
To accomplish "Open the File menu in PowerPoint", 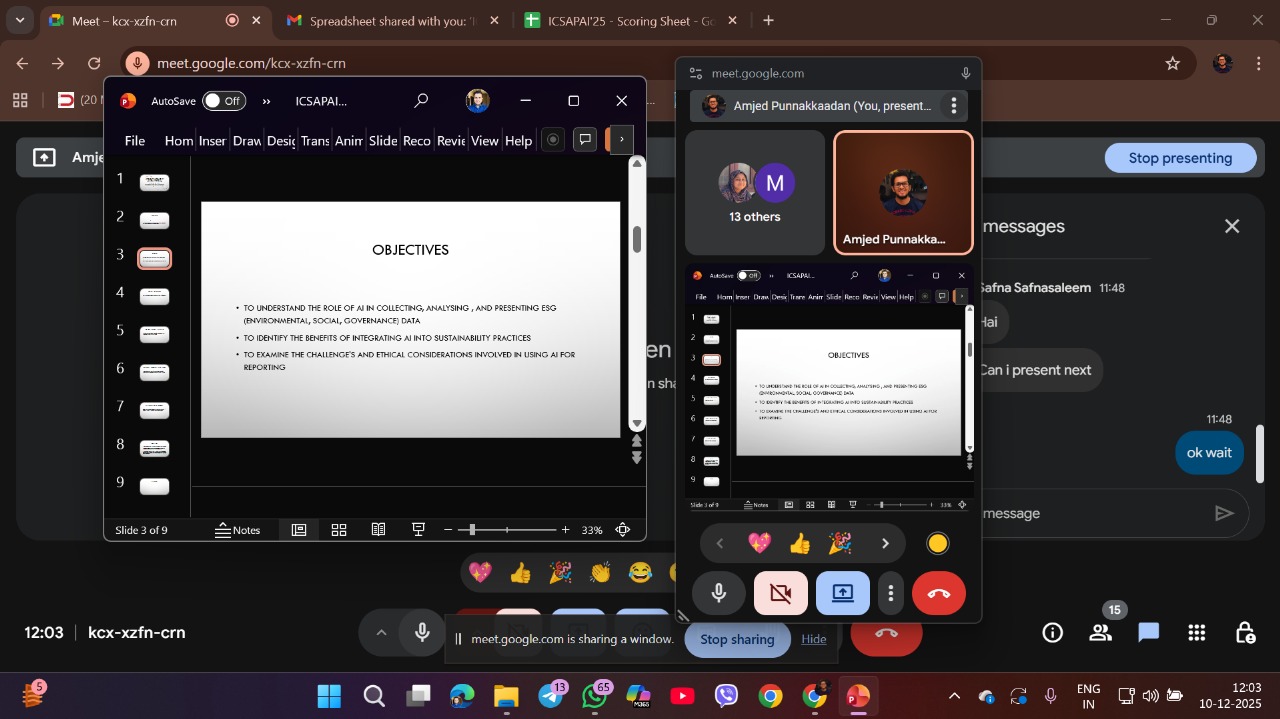I will 135,141.
